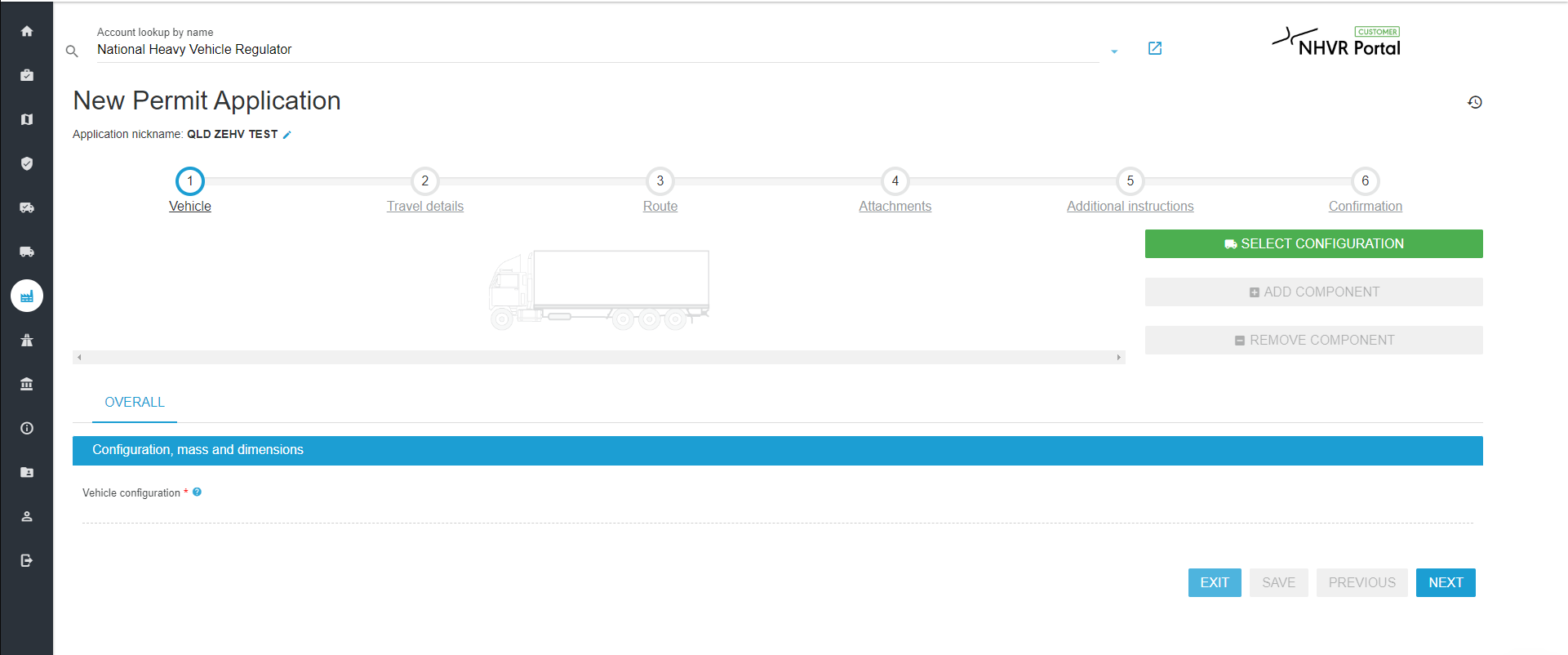Click the account search magnifier icon
This screenshot has height=655, width=1568.
pyautogui.click(x=72, y=51)
